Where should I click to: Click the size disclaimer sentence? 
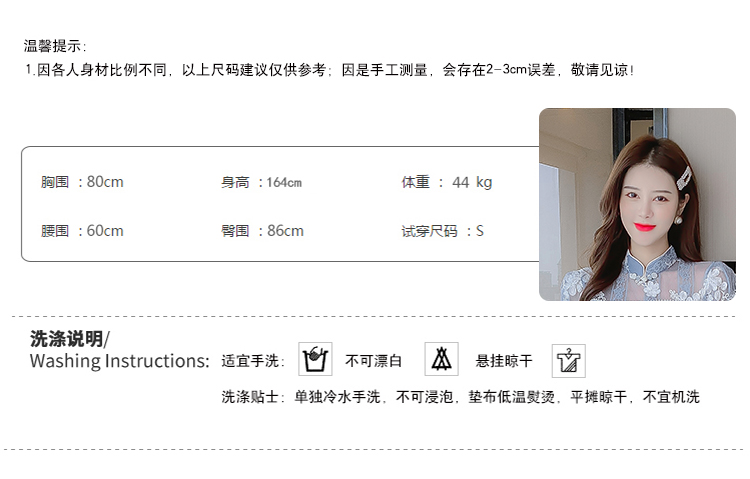point(330,70)
